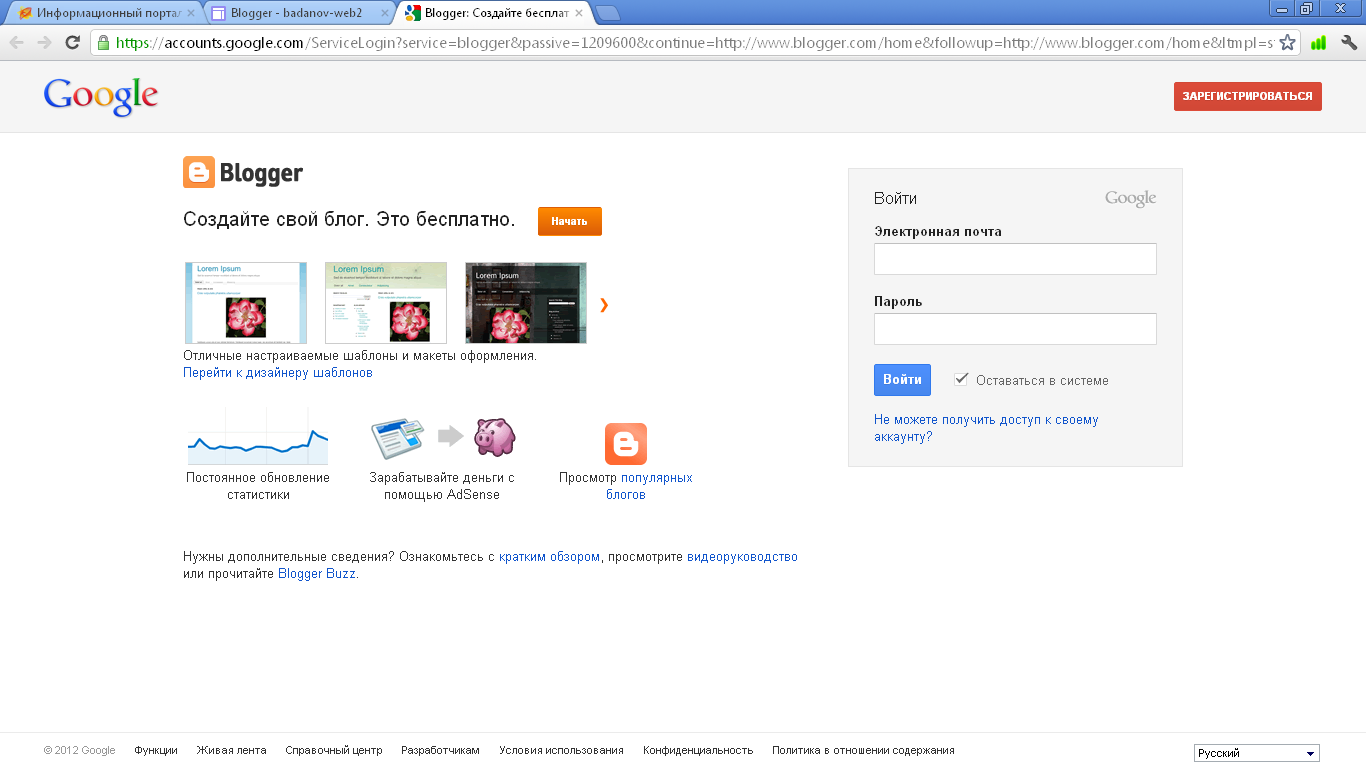Click the AdSense newspaper icon
The height and width of the screenshot is (768, 1366).
pos(398,437)
